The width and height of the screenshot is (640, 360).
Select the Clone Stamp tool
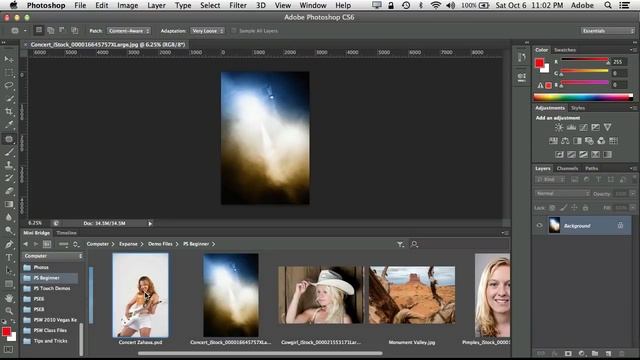[9, 165]
